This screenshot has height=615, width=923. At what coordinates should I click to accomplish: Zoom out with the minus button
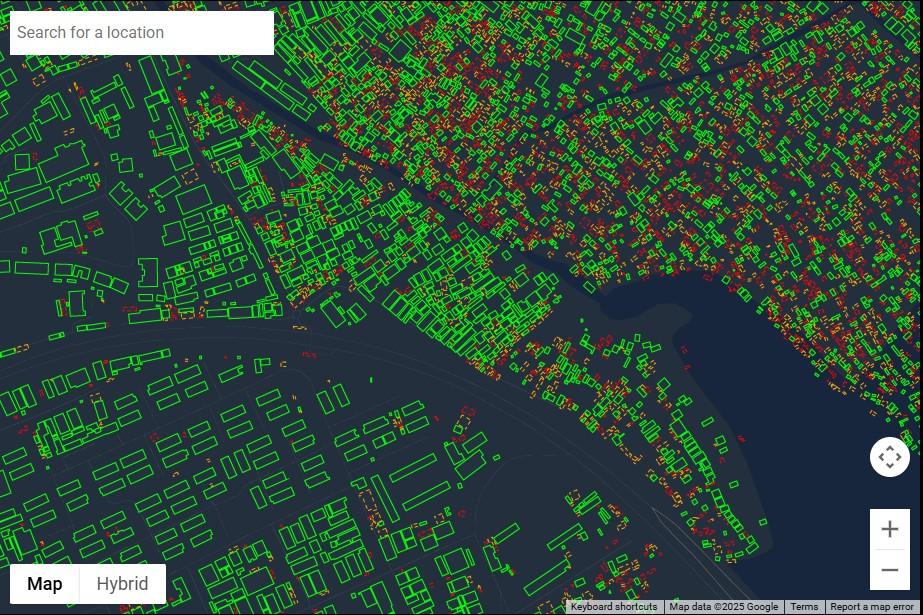click(x=889, y=570)
